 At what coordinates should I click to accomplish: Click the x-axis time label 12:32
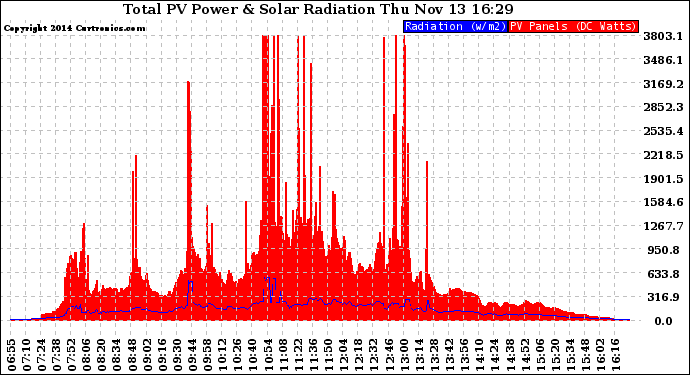coord(374,356)
